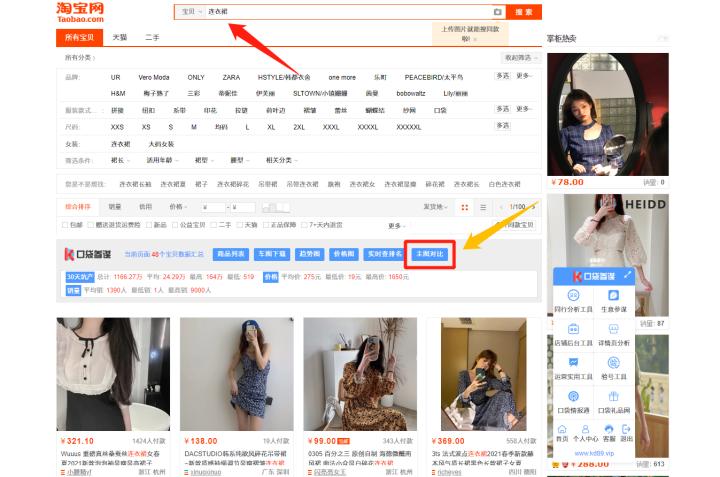Expand the 裙型 filter dropdown

[204, 160]
